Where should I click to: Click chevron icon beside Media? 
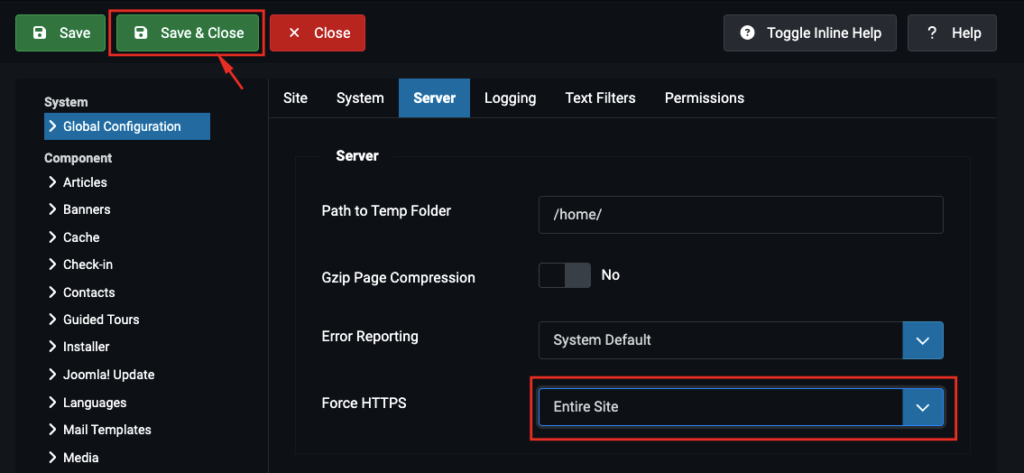[53, 457]
